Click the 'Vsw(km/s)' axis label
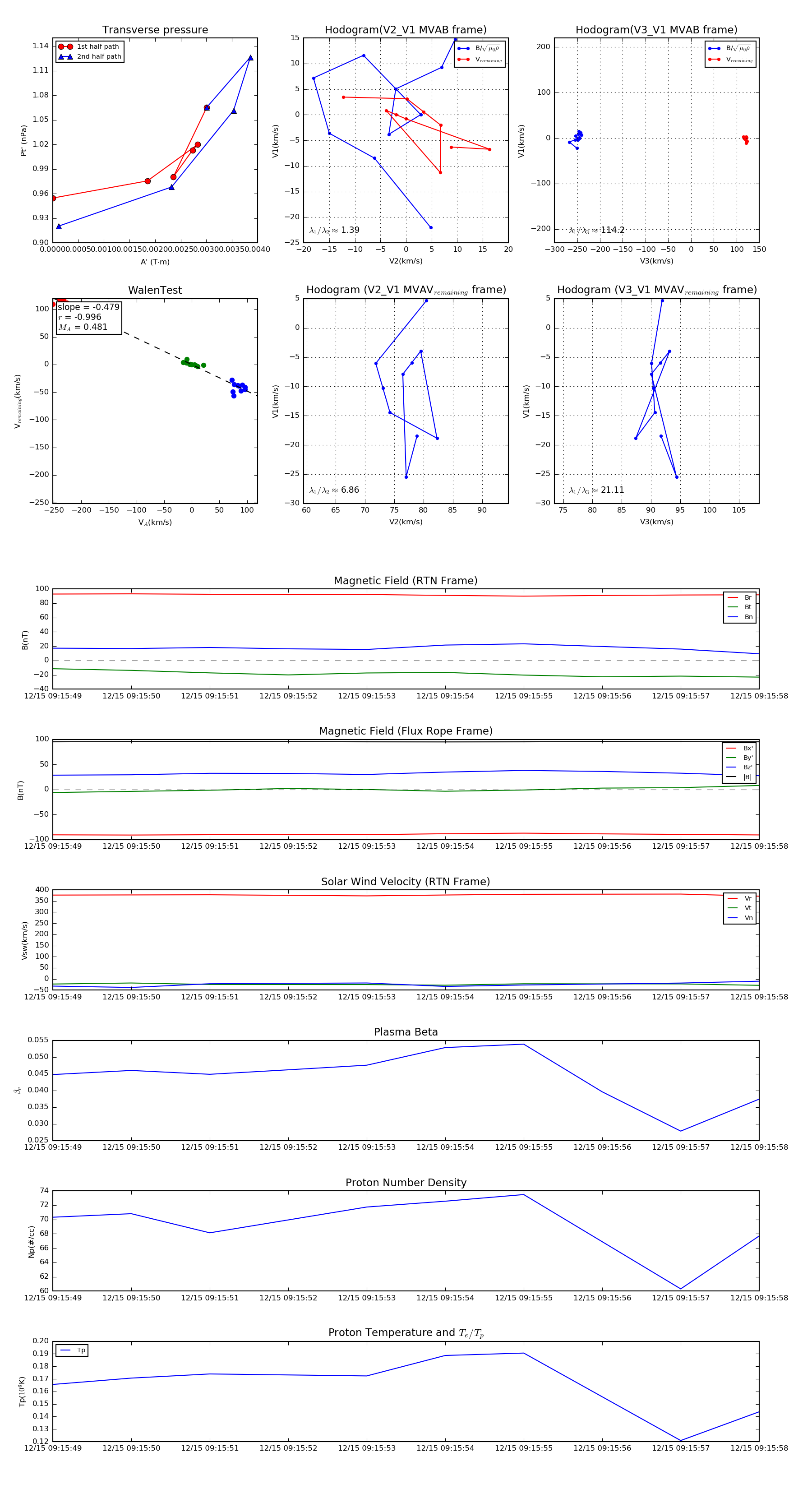 click(x=24, y=940)
